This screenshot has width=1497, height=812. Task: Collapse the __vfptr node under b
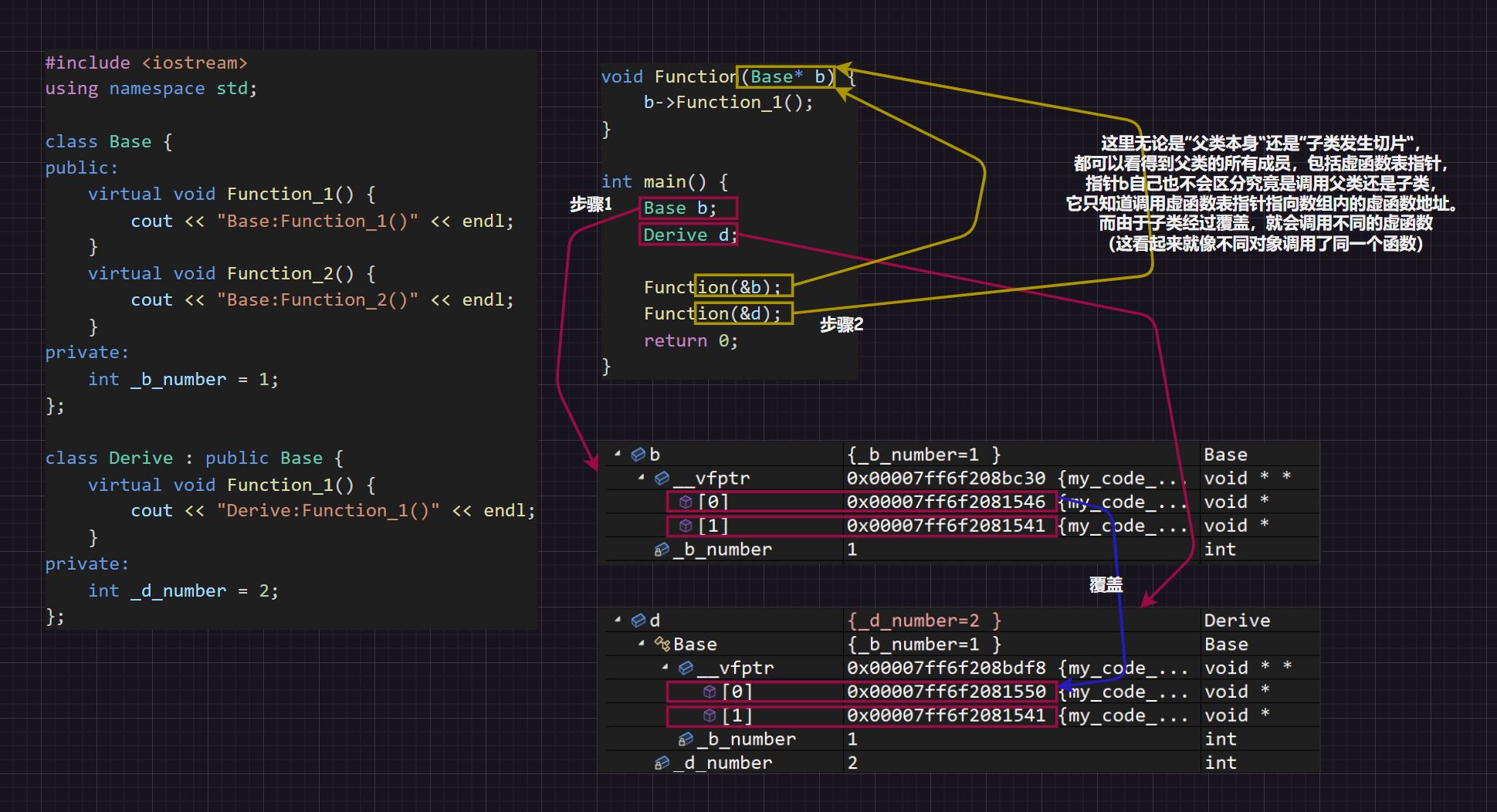641,478
